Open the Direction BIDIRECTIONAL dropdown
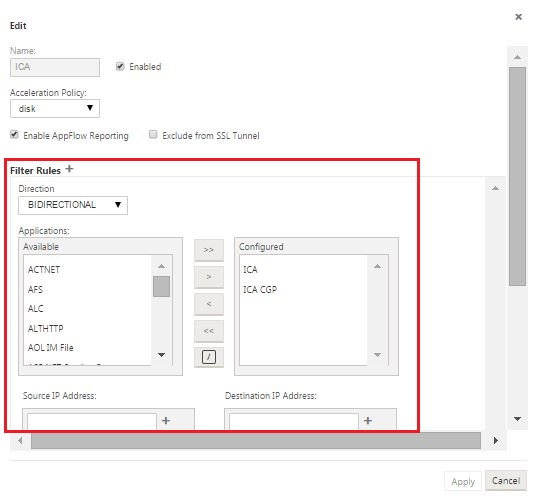Image resolution: width=538 pixels, height=502 pixels. click(x=73, y=205)
